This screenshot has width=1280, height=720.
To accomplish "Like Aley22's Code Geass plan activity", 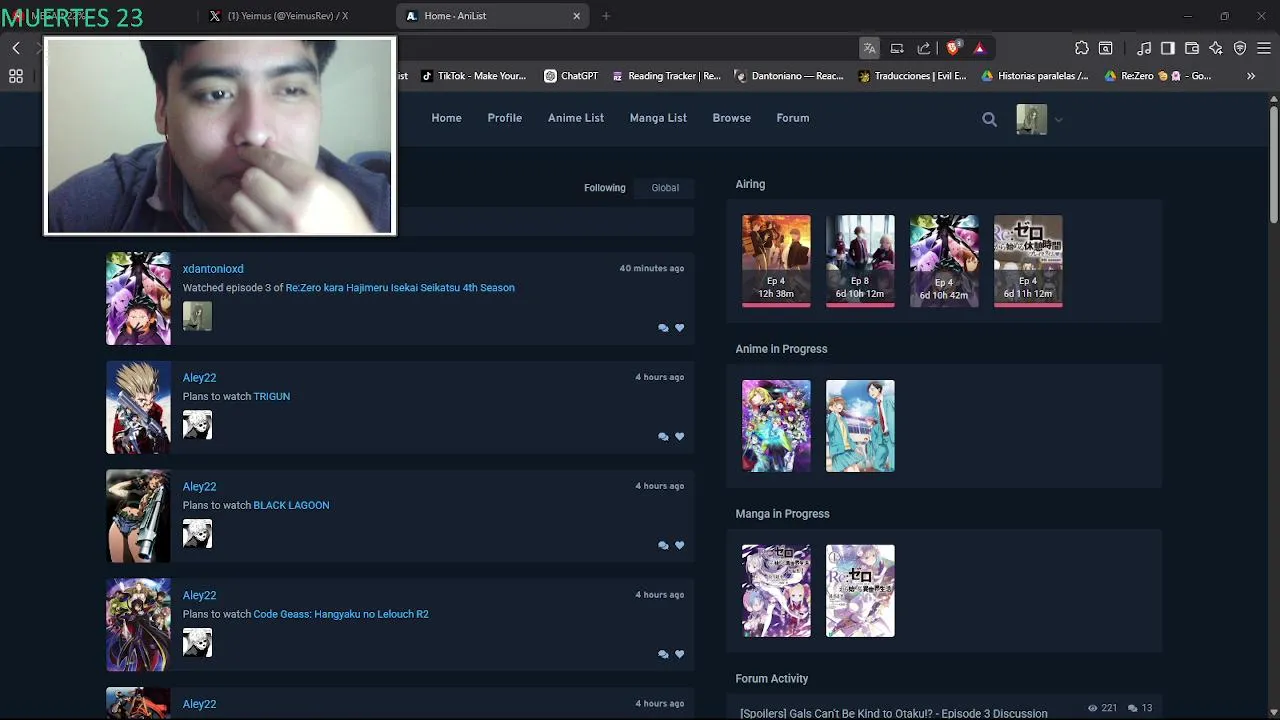I will 680,655.
